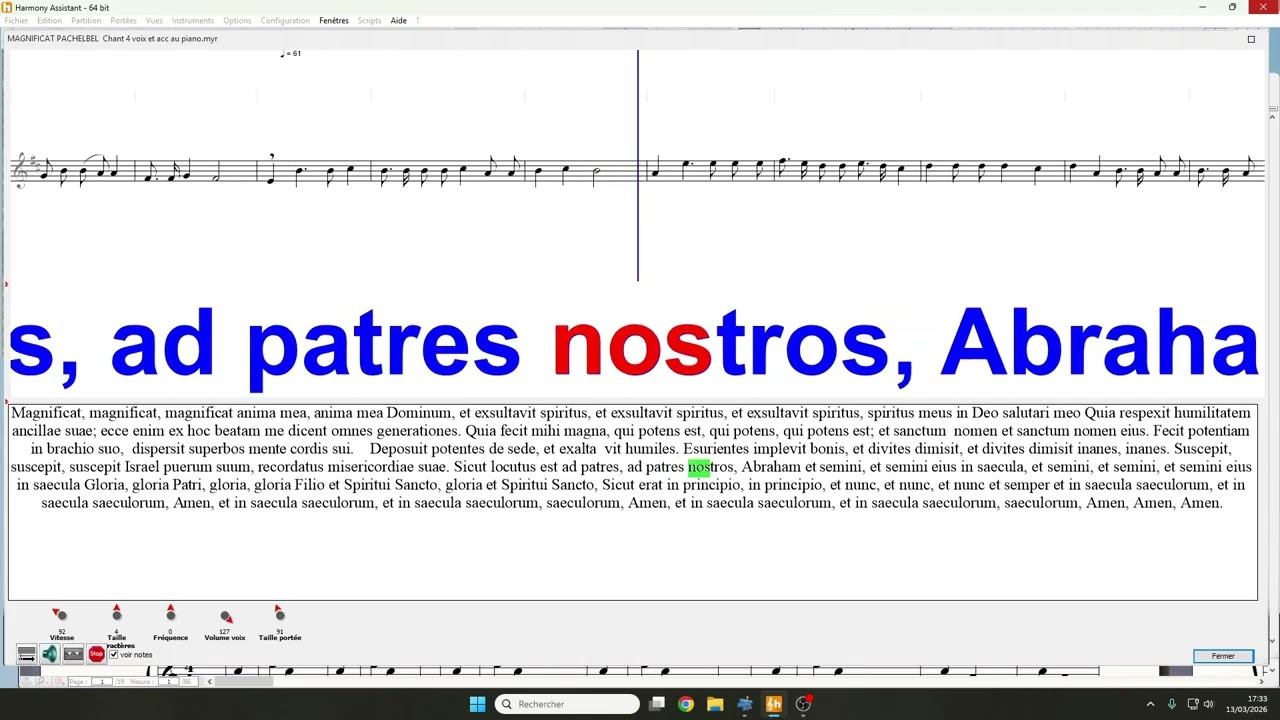Click the file title 'MAGNIFICAT PACHELBEL' label

tap(52, 39)
